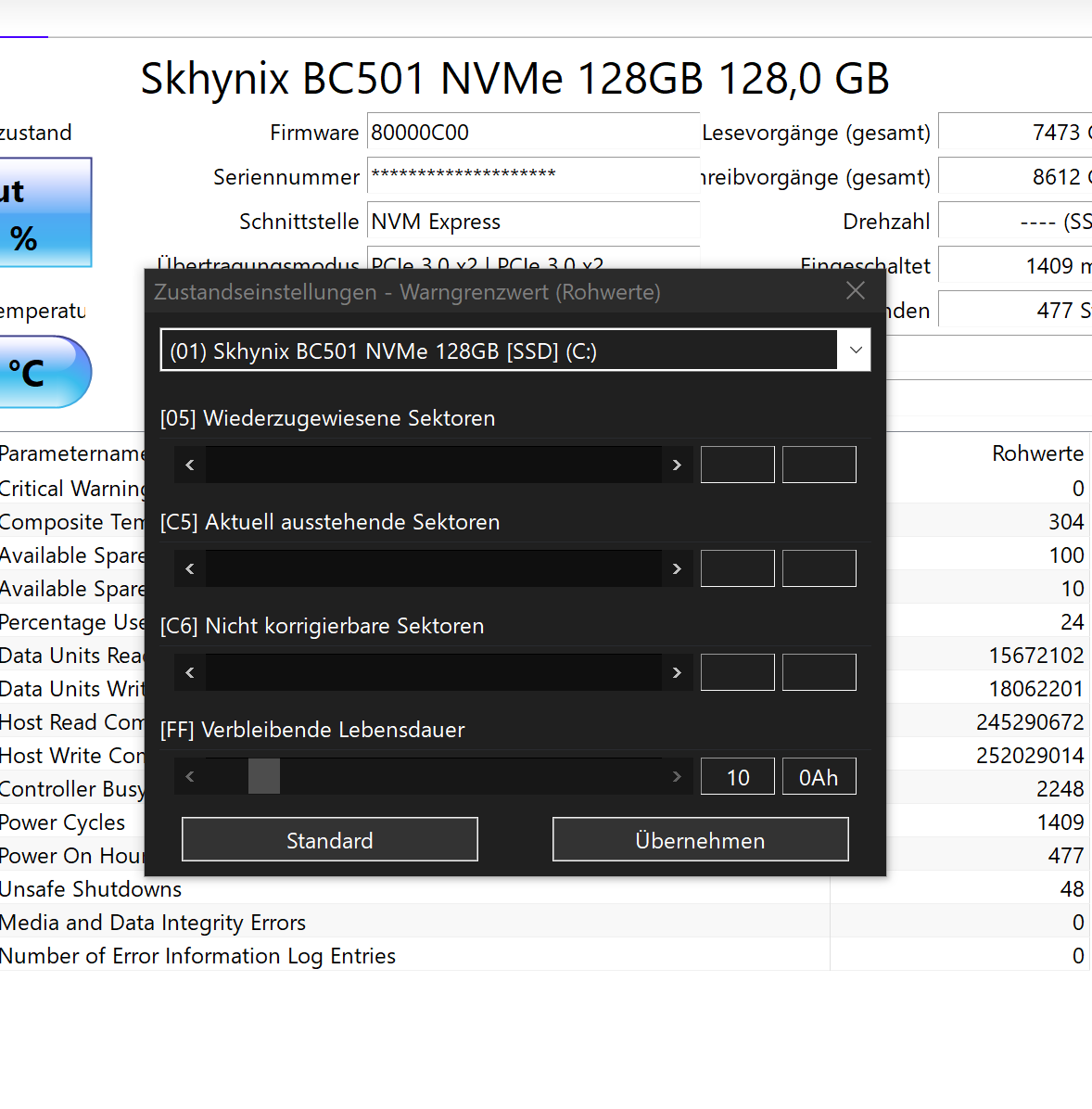Click the Schnittstelle field showing NVM Express

click(x=533, y=221)
